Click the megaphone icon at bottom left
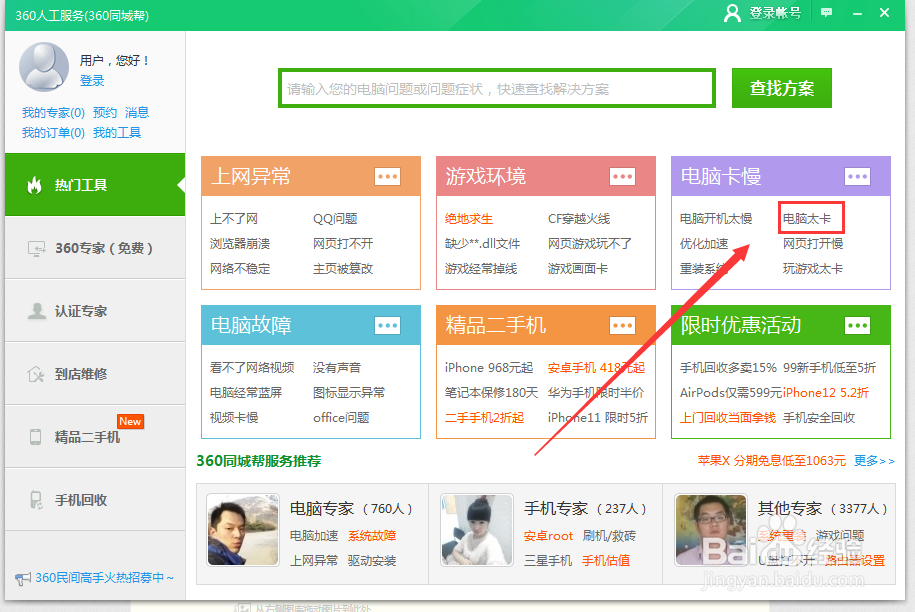The image size is (915, 612). (23, 578)
